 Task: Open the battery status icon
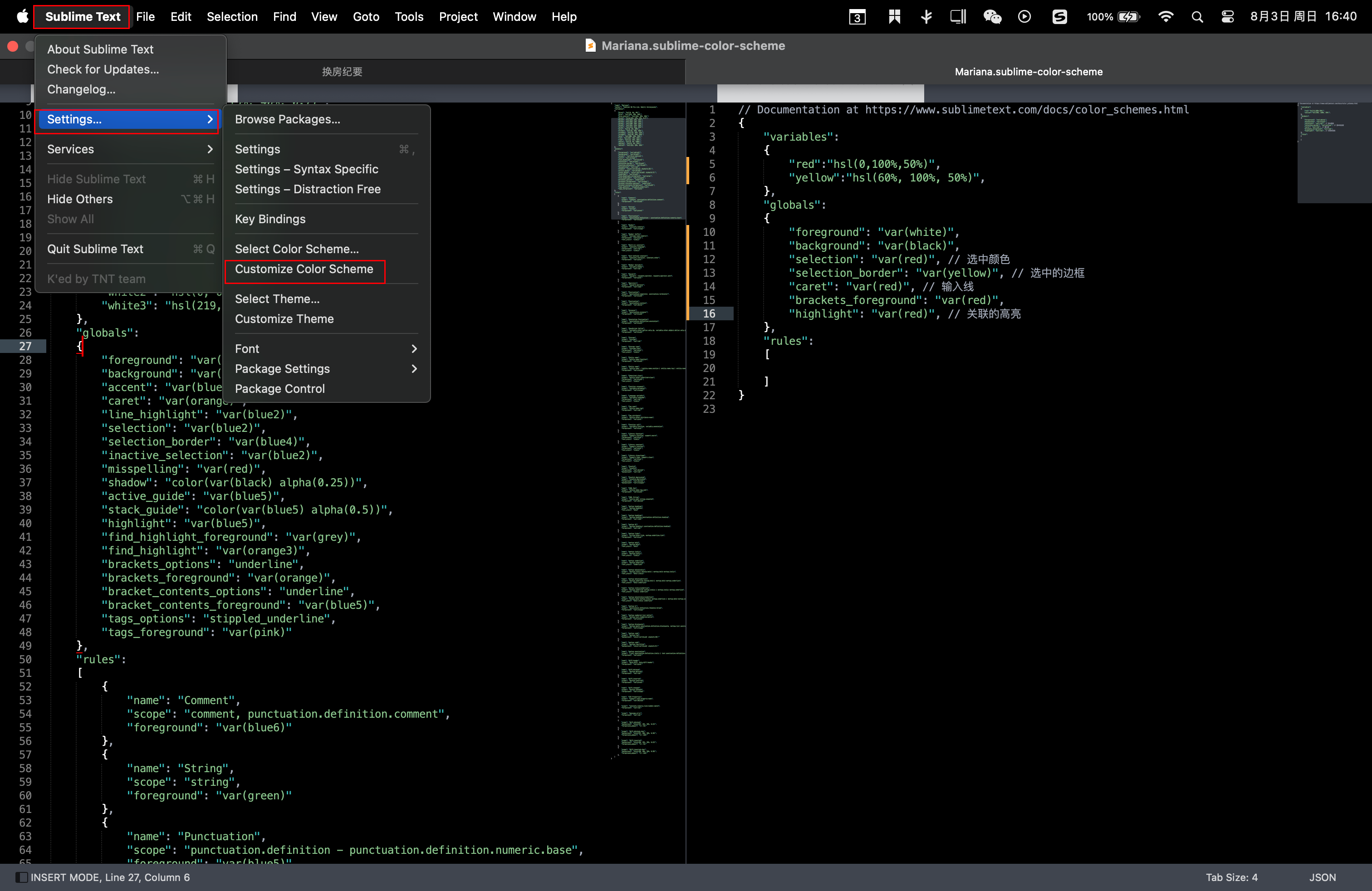(1129, 17)
